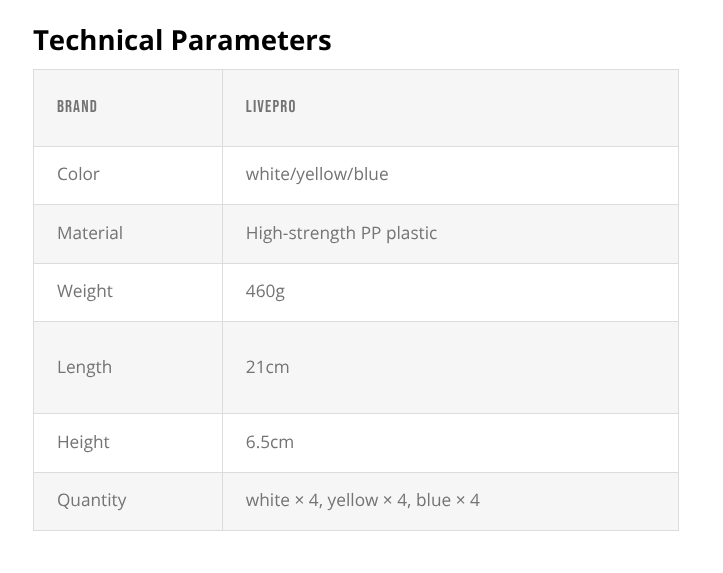Select the Quantity row label

tap(92, 500)
